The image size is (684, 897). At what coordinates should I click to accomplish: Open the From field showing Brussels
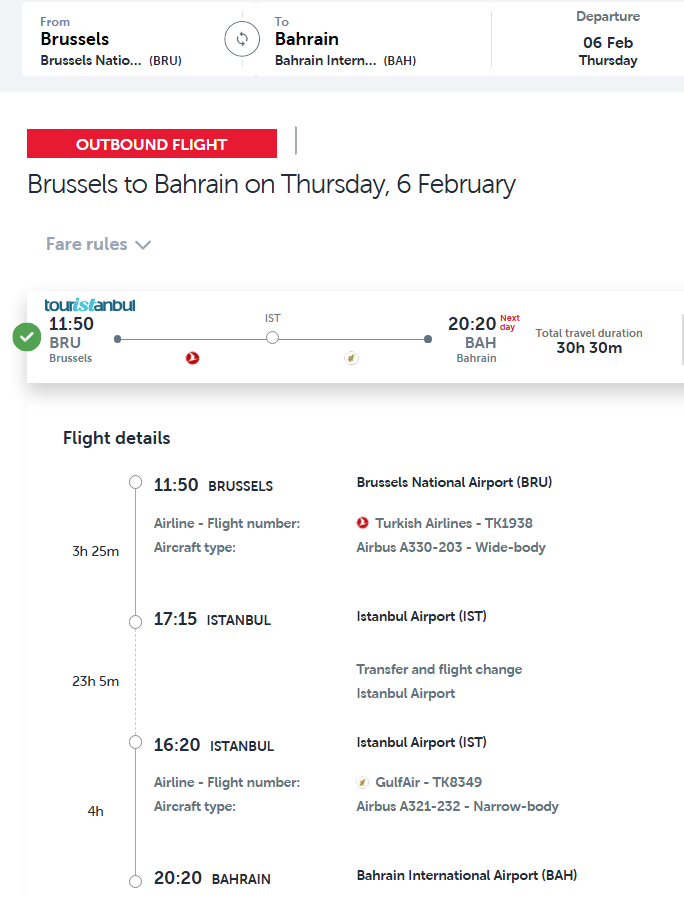[x=110, y=40]
